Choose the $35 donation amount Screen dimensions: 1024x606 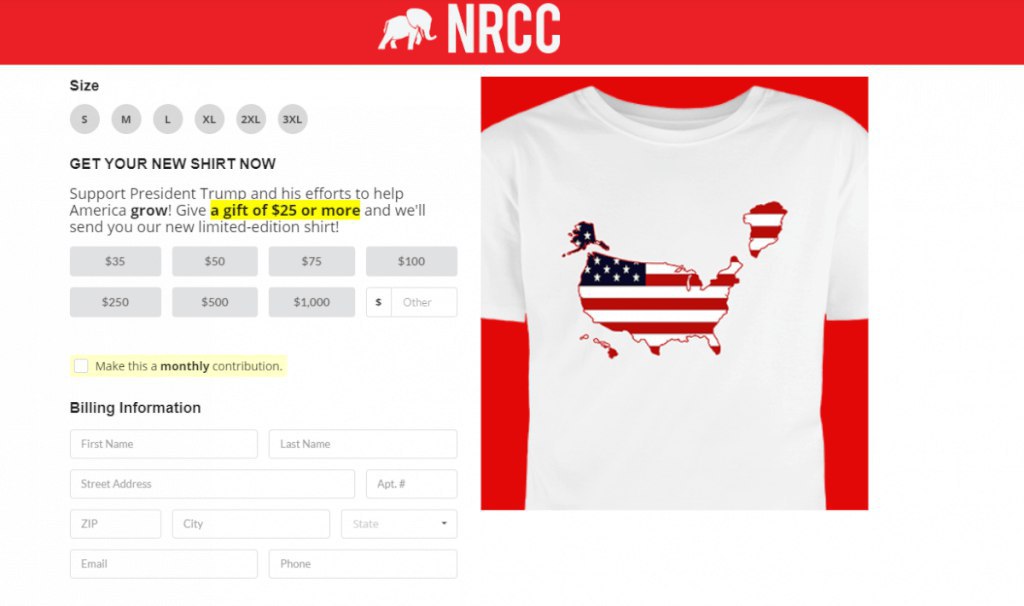tap(116, 261)
